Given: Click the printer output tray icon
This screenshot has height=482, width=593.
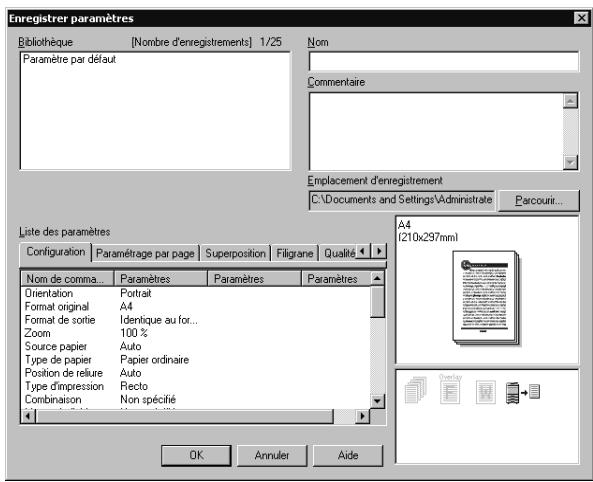Looking at the screenshot, I should (523, 393).
